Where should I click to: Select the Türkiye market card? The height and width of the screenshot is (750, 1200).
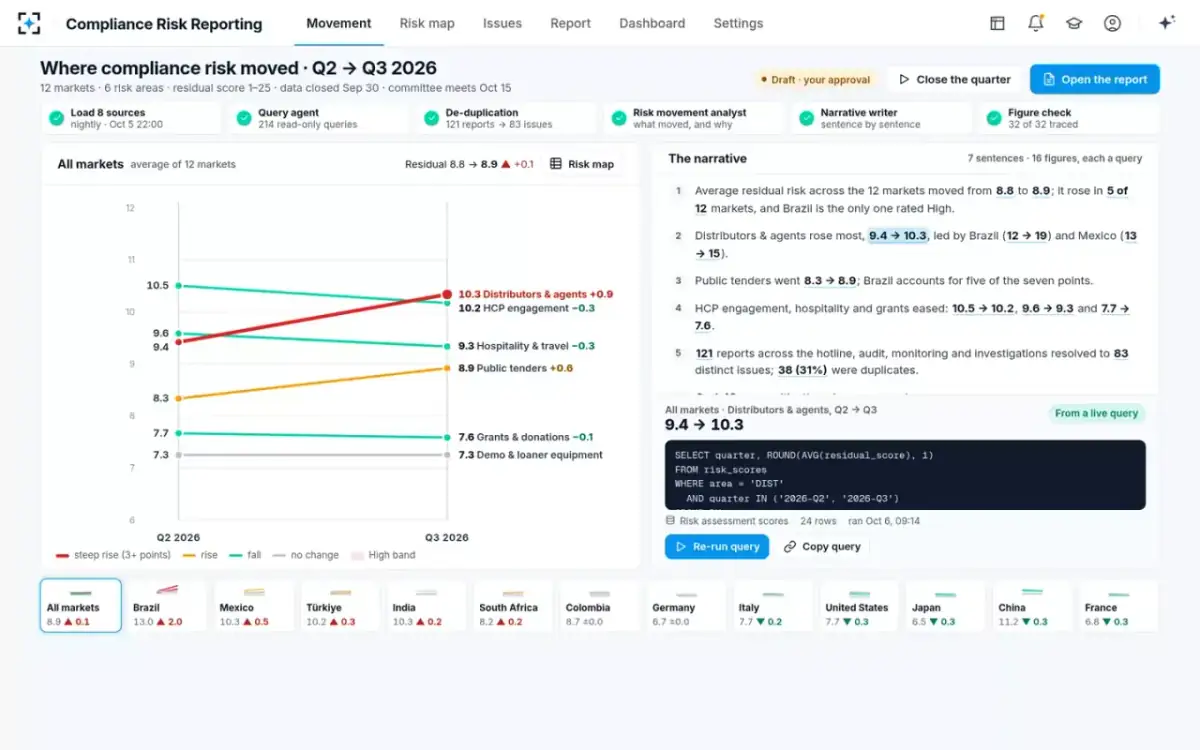click(340, 606)
